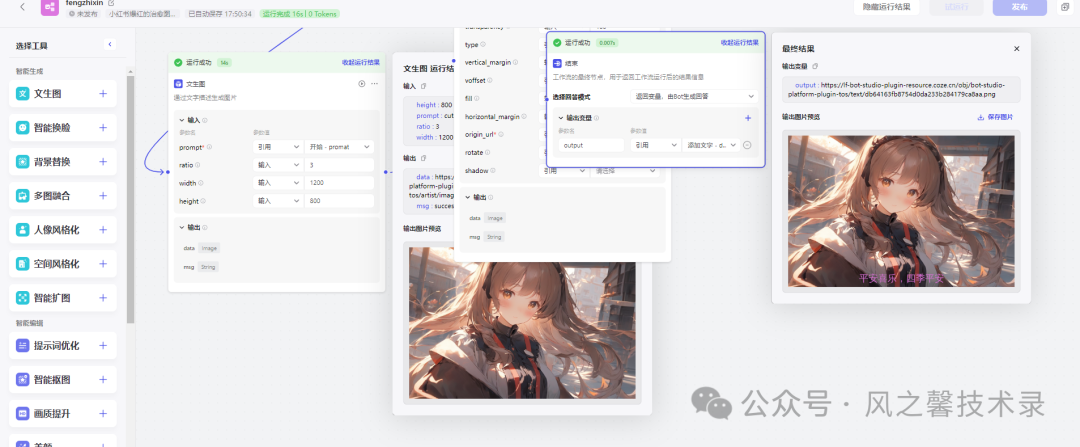Edit the fengzhixin workflow name
Screen dimensions: 1080x447
(x=112, y=3)
